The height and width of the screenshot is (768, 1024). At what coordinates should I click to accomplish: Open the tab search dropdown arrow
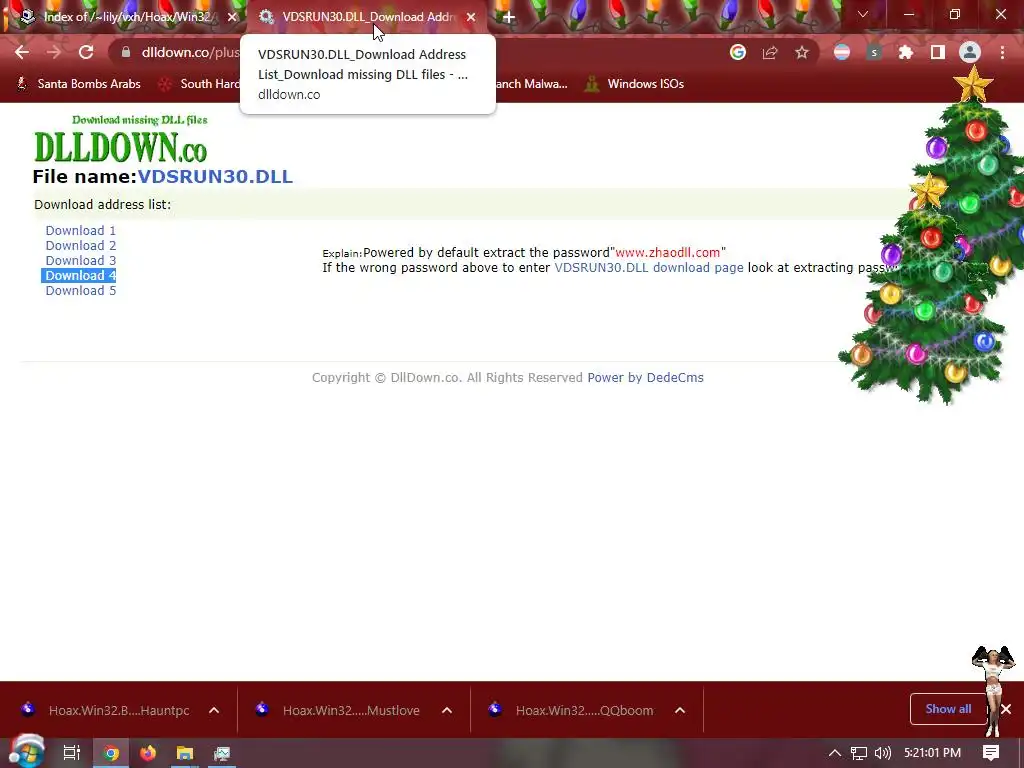(863, 14)
